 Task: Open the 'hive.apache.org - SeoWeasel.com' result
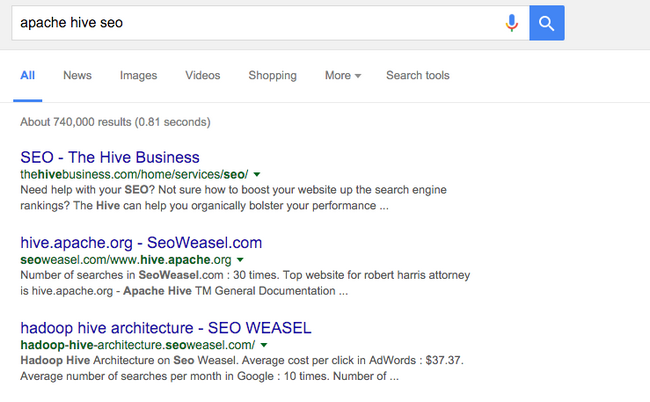click(141, 242)
